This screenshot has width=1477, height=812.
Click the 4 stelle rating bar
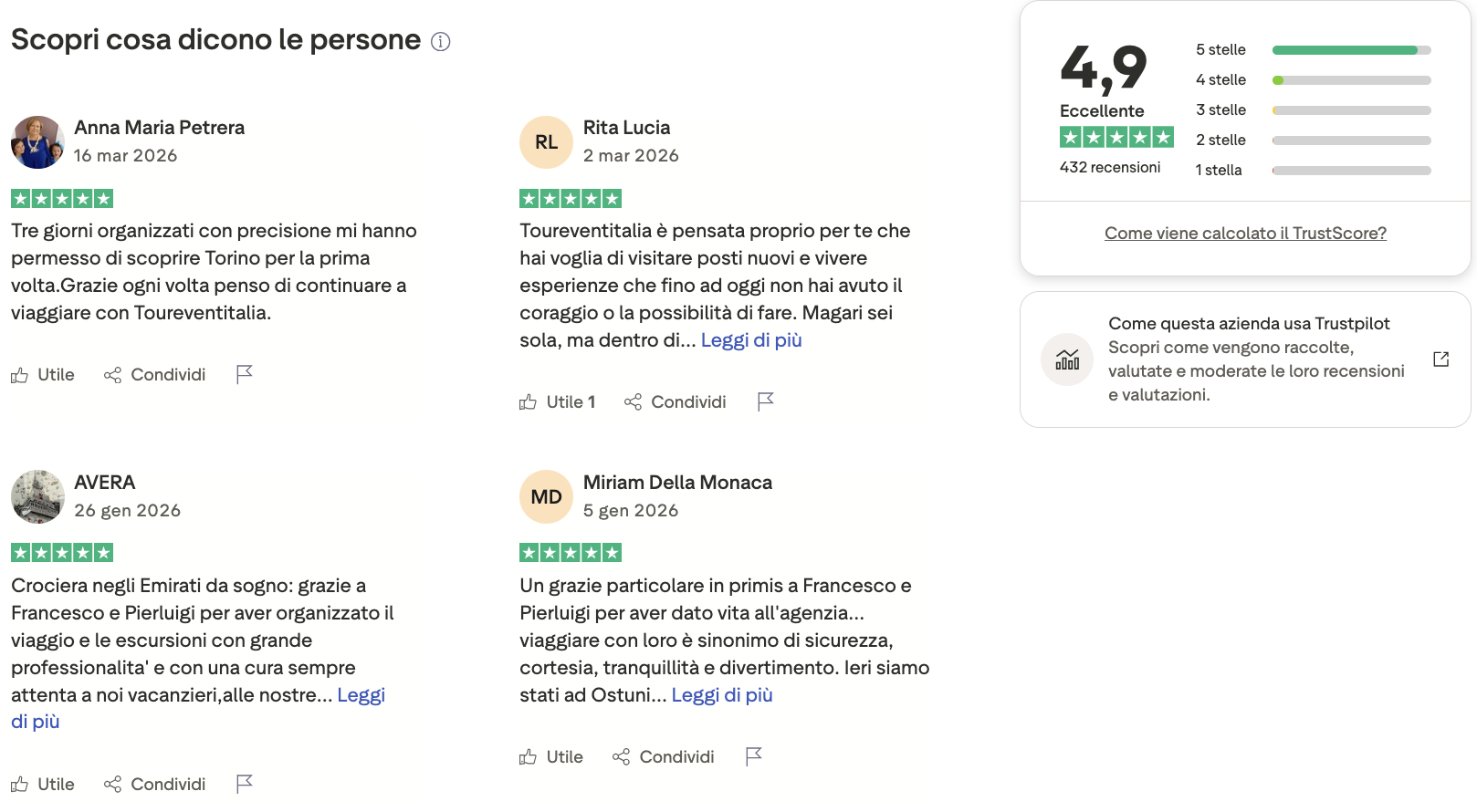coord(1351,80)
